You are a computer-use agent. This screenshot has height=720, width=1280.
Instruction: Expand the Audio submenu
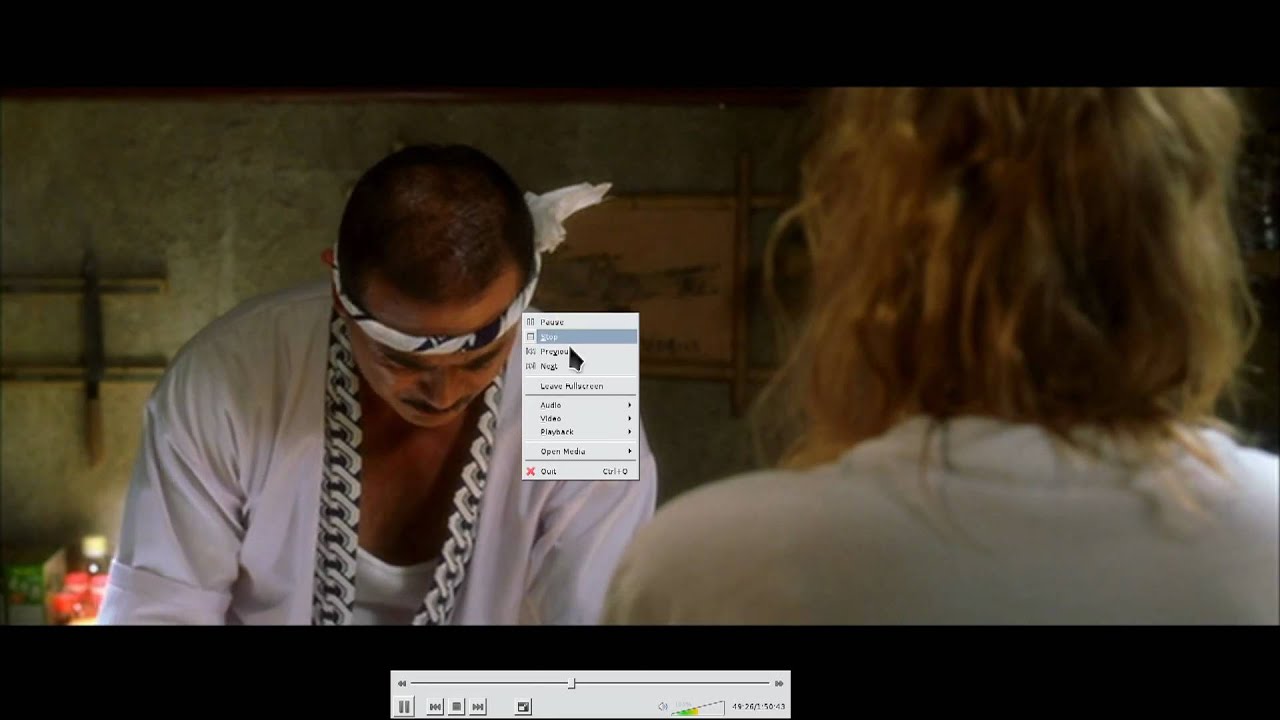580,405
